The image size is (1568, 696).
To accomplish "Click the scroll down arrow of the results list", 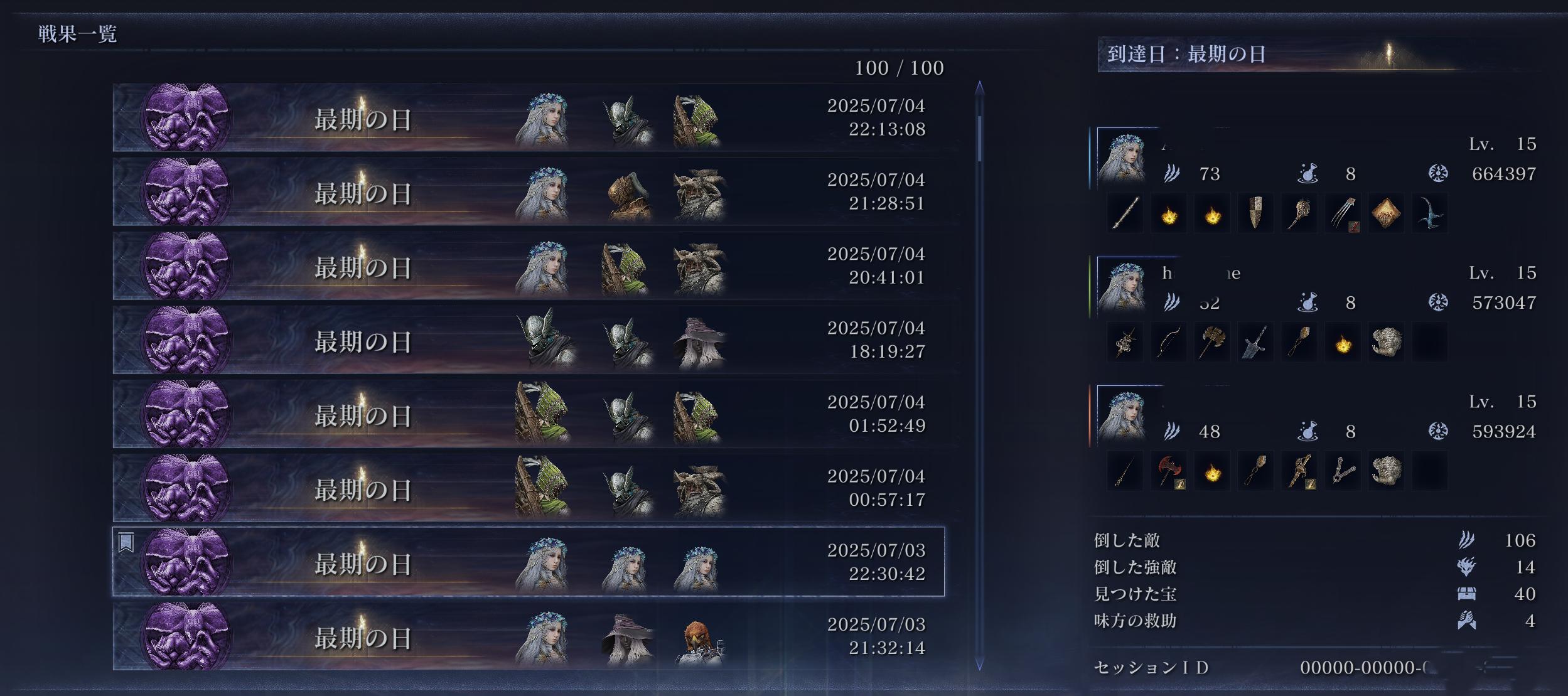I will pos(979,663).
